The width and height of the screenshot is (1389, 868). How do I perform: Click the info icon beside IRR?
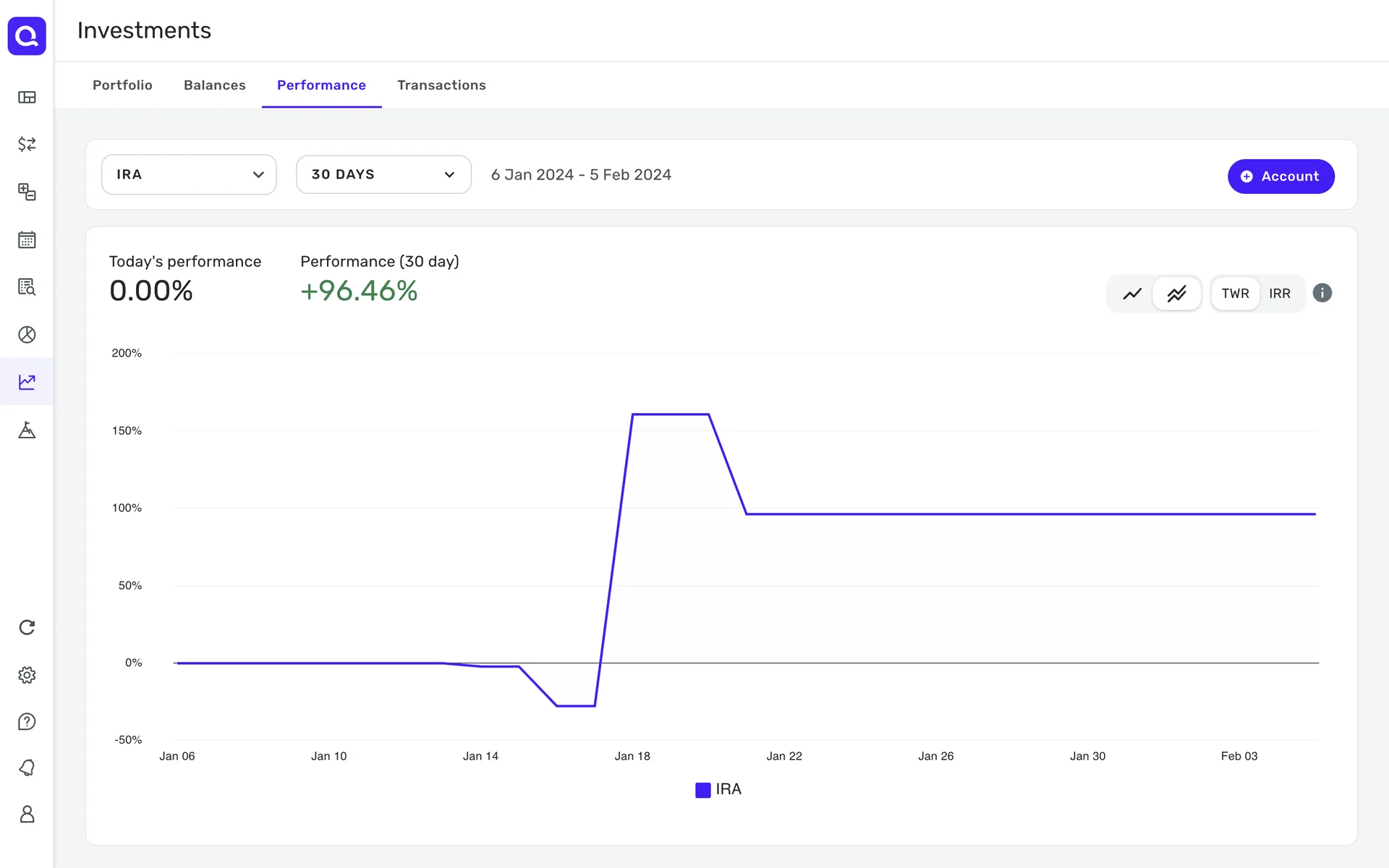click(x=1322, y=293)
